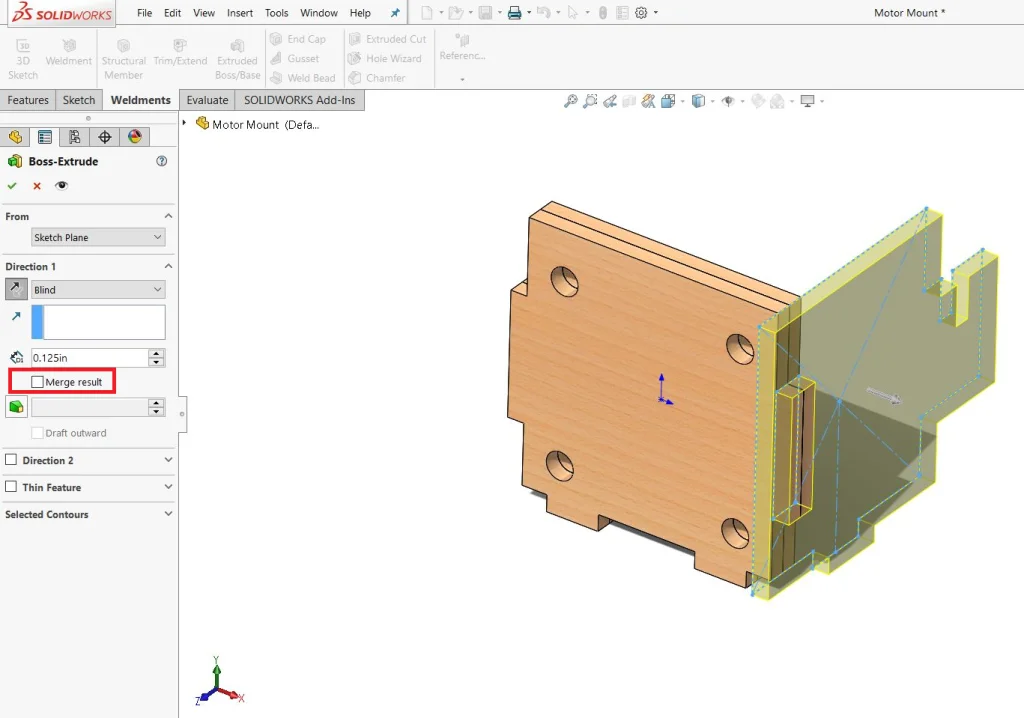Image resolution: width=1024 pixels, height=718 pixels.
Task: Click the Print icon in top toolbar
Action: pos(514,13)
